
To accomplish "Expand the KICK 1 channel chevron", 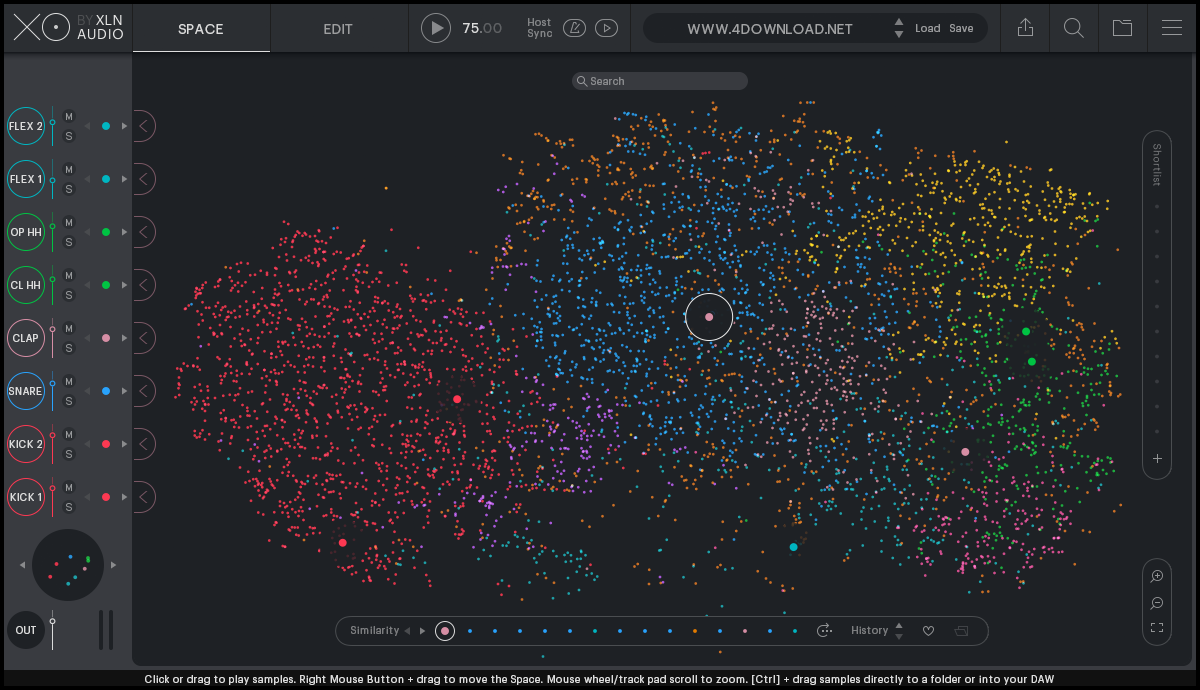I will (x=143, y=497).
